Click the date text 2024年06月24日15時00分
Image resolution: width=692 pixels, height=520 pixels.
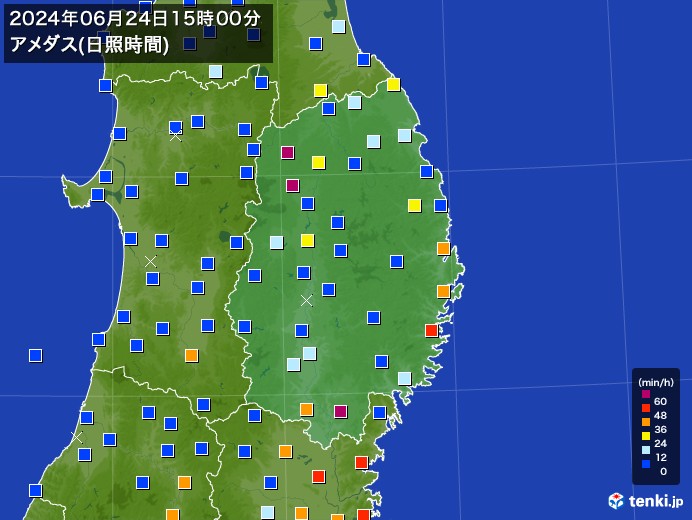pyautogui.click(x=135, y=19)
